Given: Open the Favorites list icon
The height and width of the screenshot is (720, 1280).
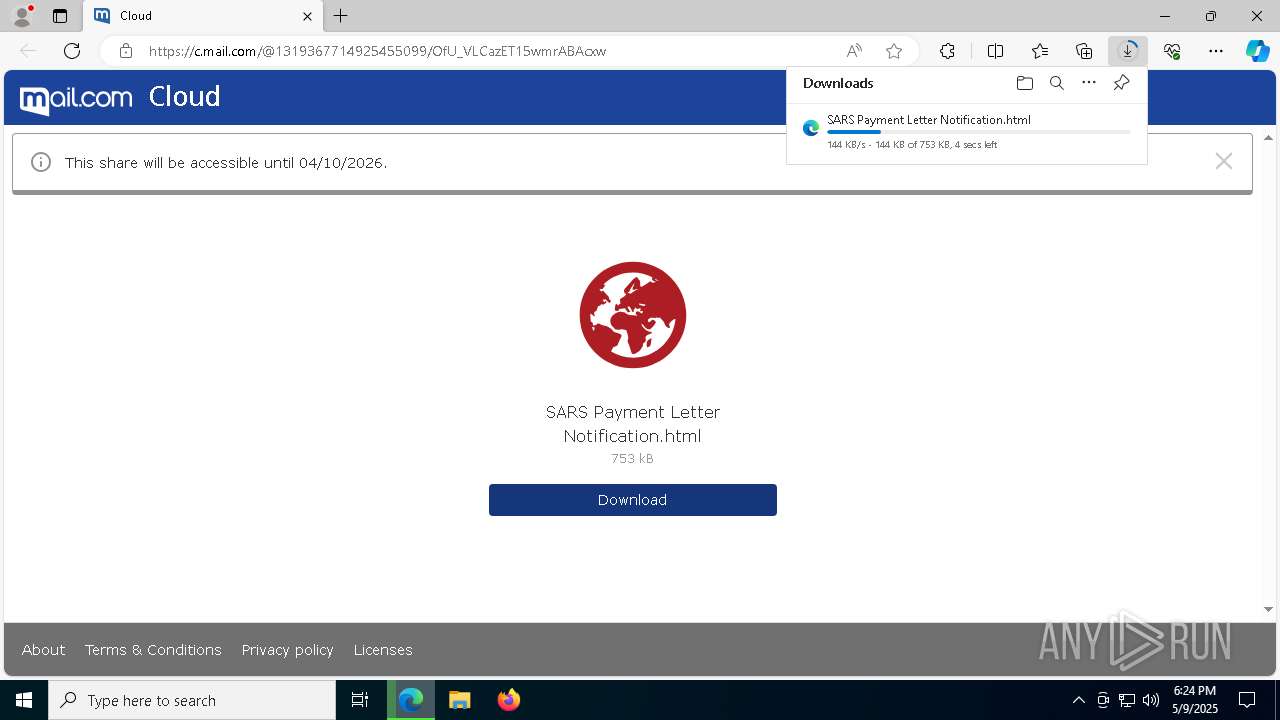Looking at the screenshot, I should pos(1040,51).
